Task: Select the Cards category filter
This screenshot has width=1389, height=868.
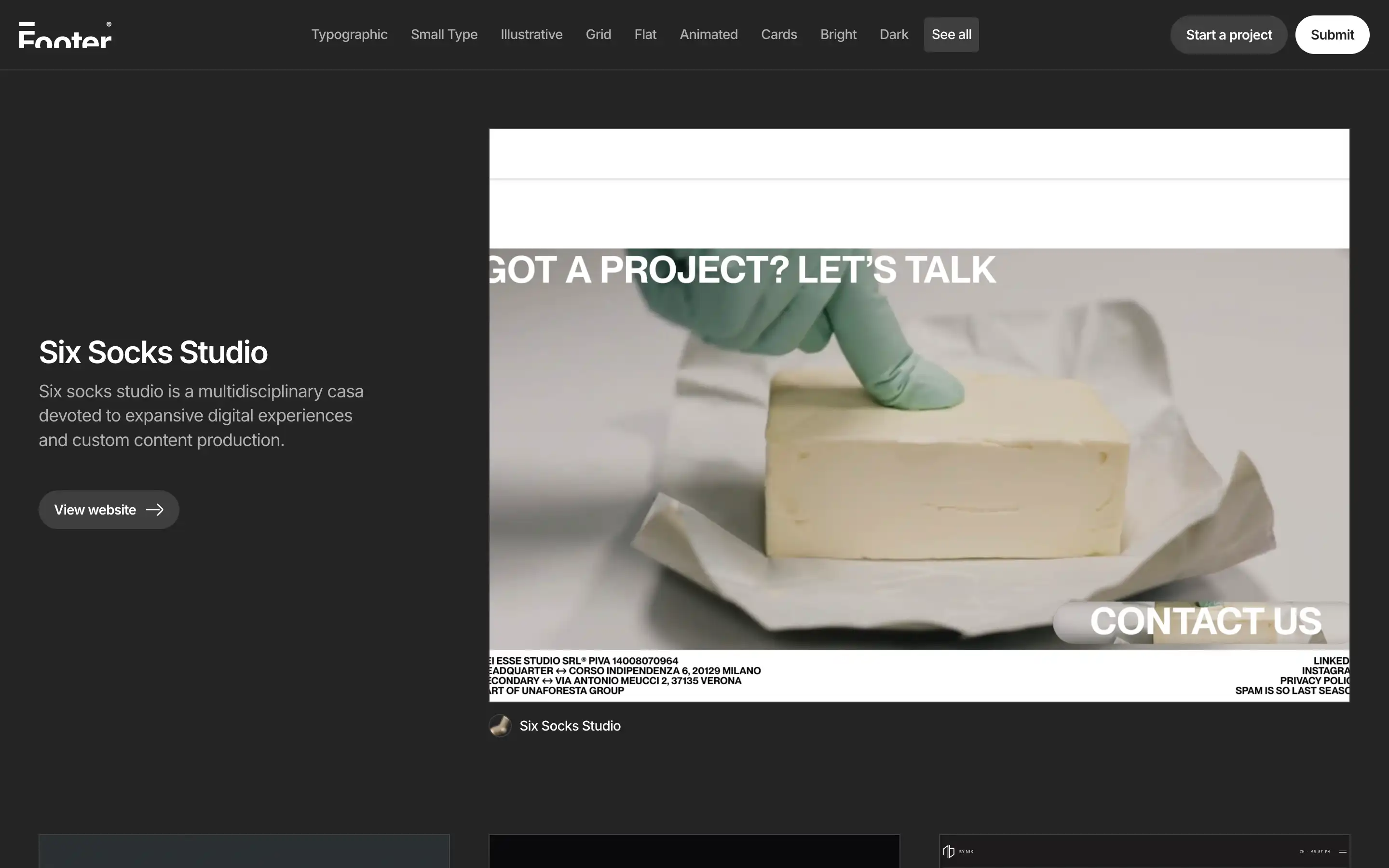Action: 779,34
